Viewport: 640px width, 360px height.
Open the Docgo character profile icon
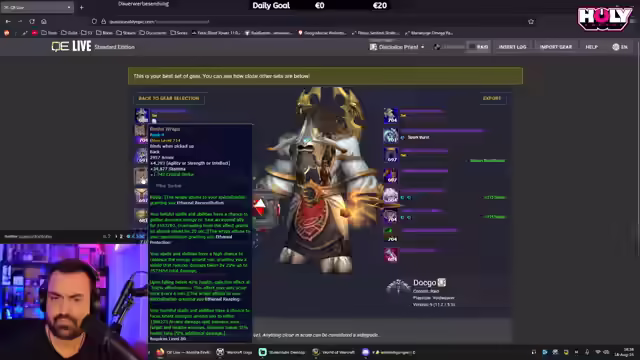tap(398, 287)
